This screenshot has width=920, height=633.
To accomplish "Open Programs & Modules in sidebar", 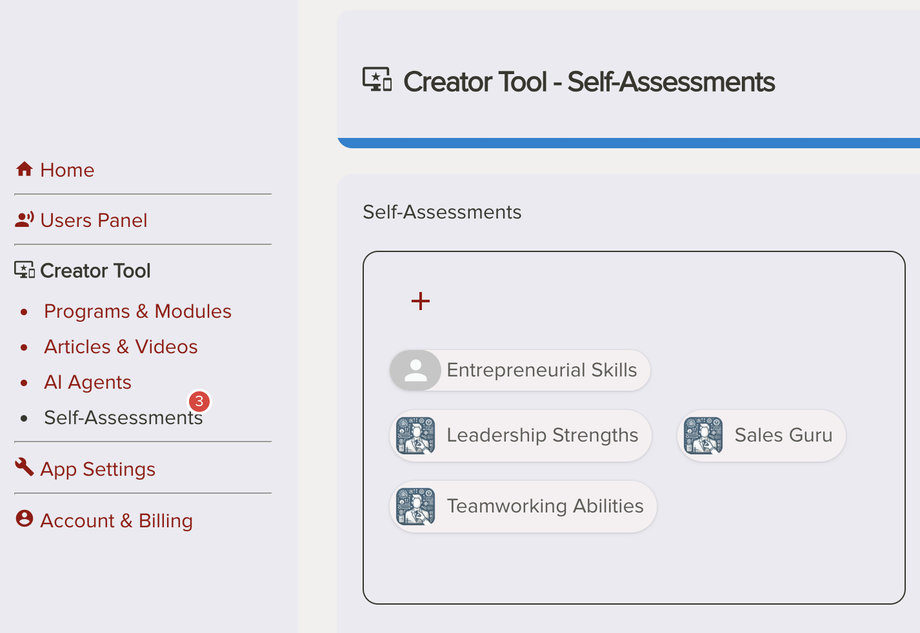I will click(x=137, y=311).
